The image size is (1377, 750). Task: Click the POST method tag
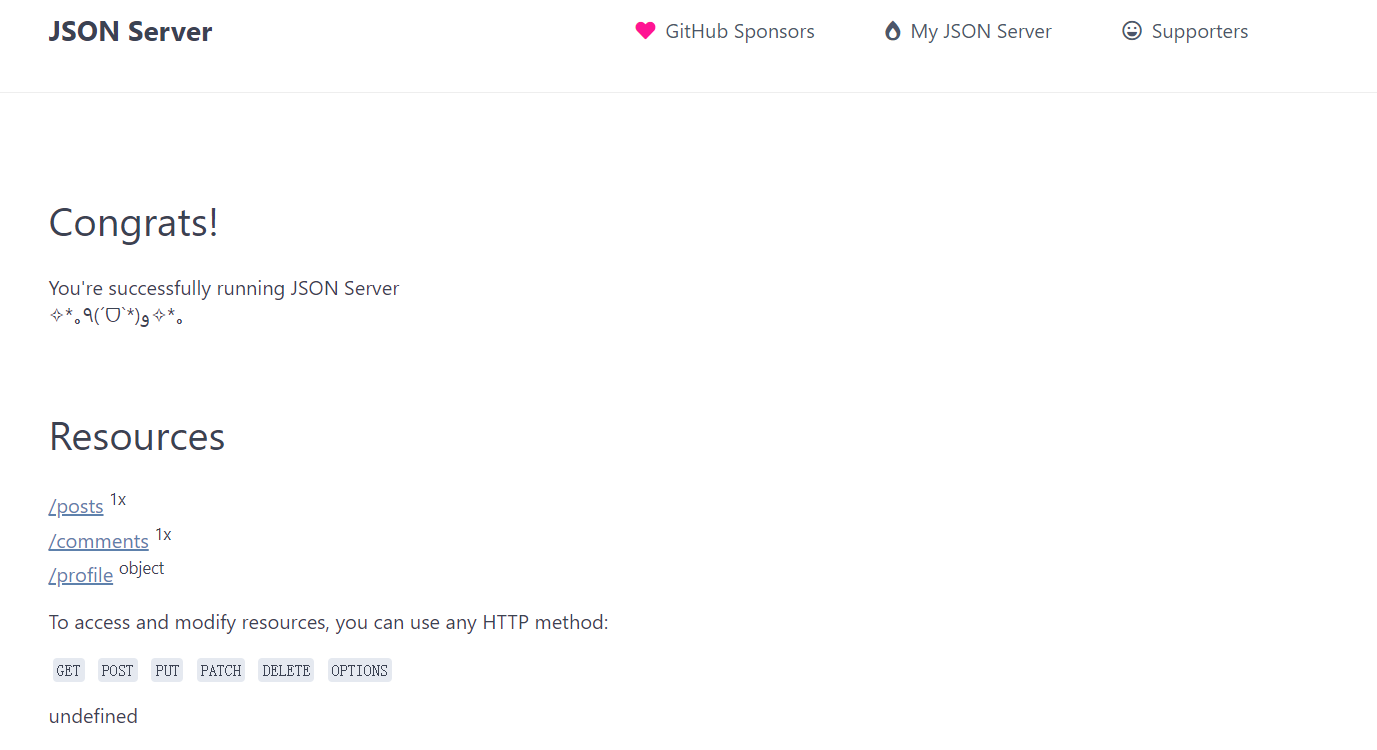tap(117, 671)
